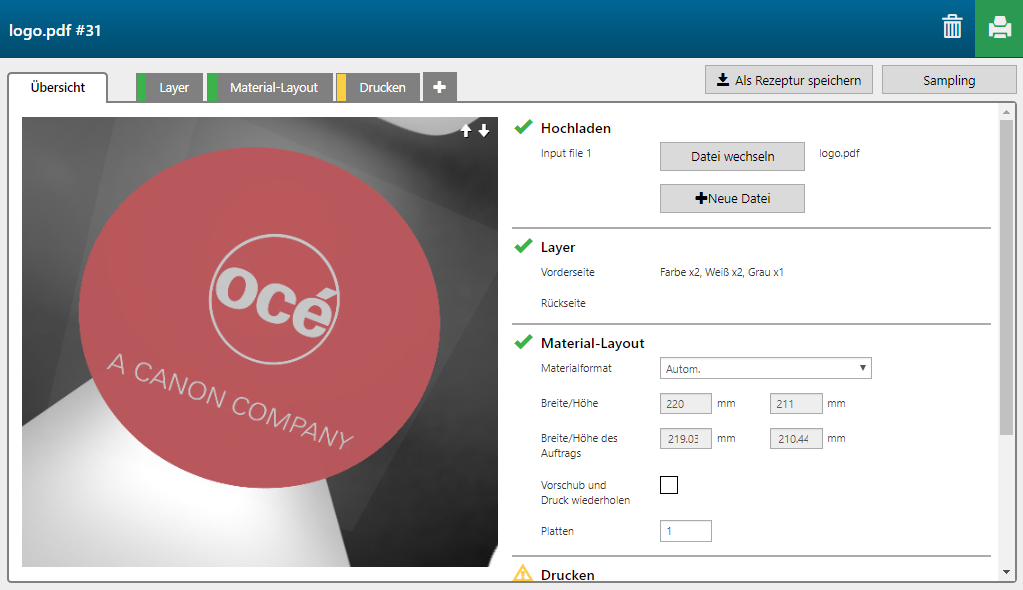Click the Hochladen green checkmark

coord(523,127)
